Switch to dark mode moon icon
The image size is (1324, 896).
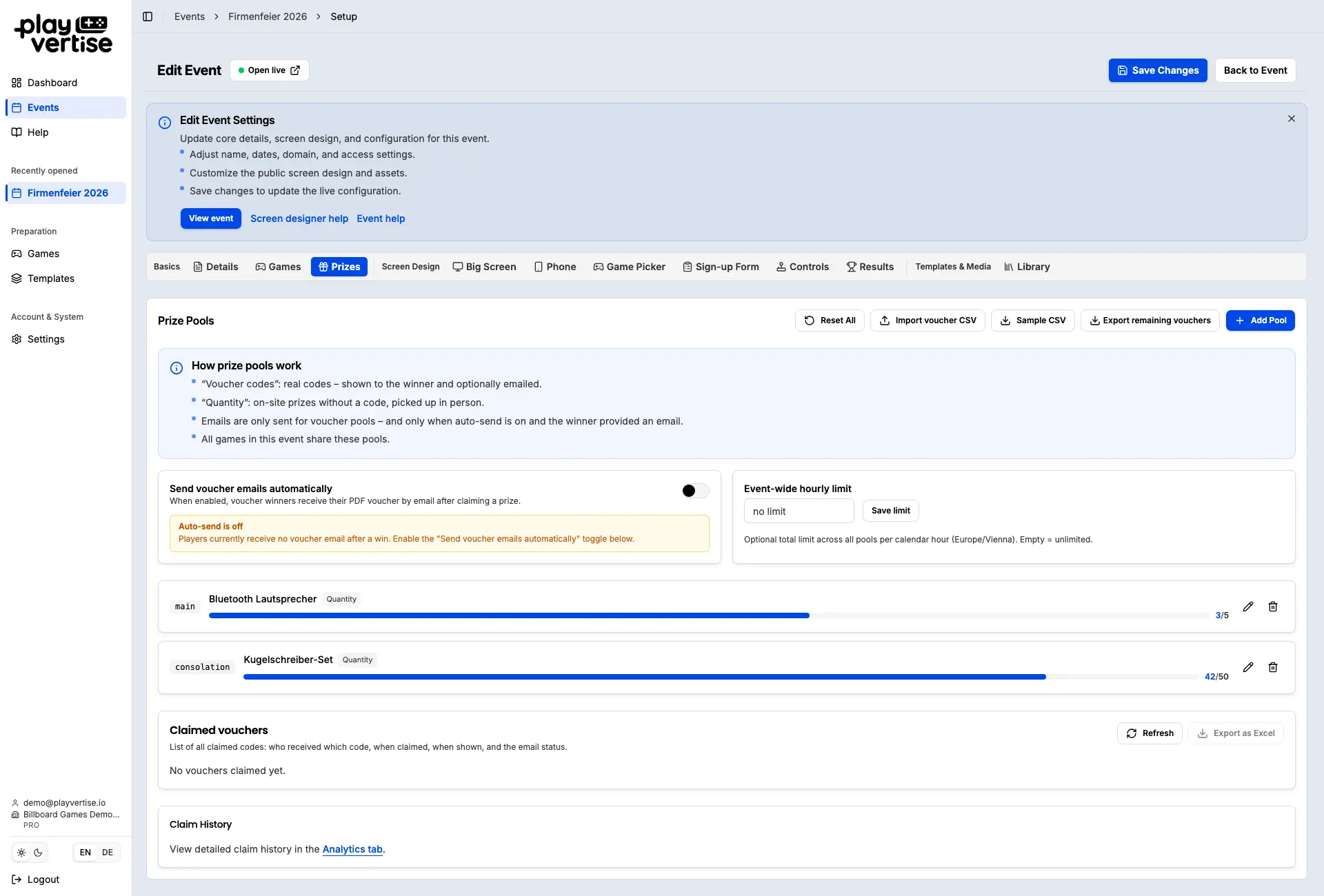pyautogui.click(x=38, y=853)
